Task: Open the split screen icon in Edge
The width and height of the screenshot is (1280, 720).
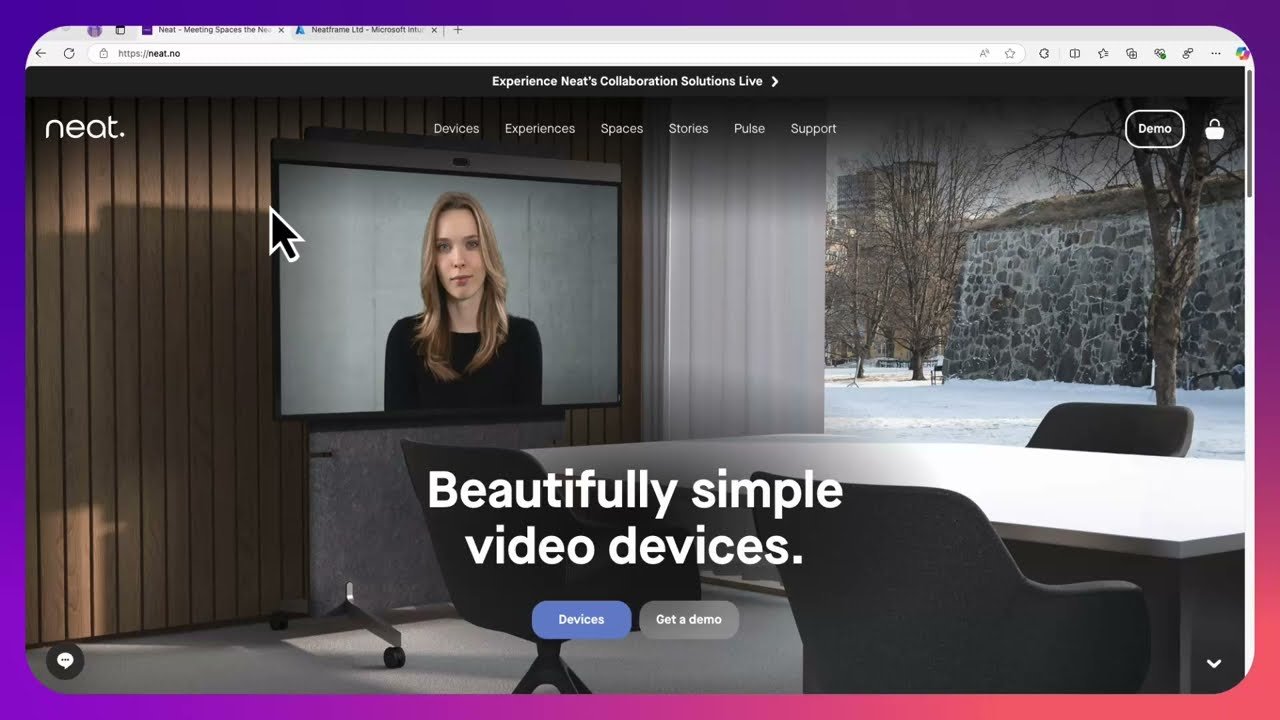Action: [x=1074, y=53]
